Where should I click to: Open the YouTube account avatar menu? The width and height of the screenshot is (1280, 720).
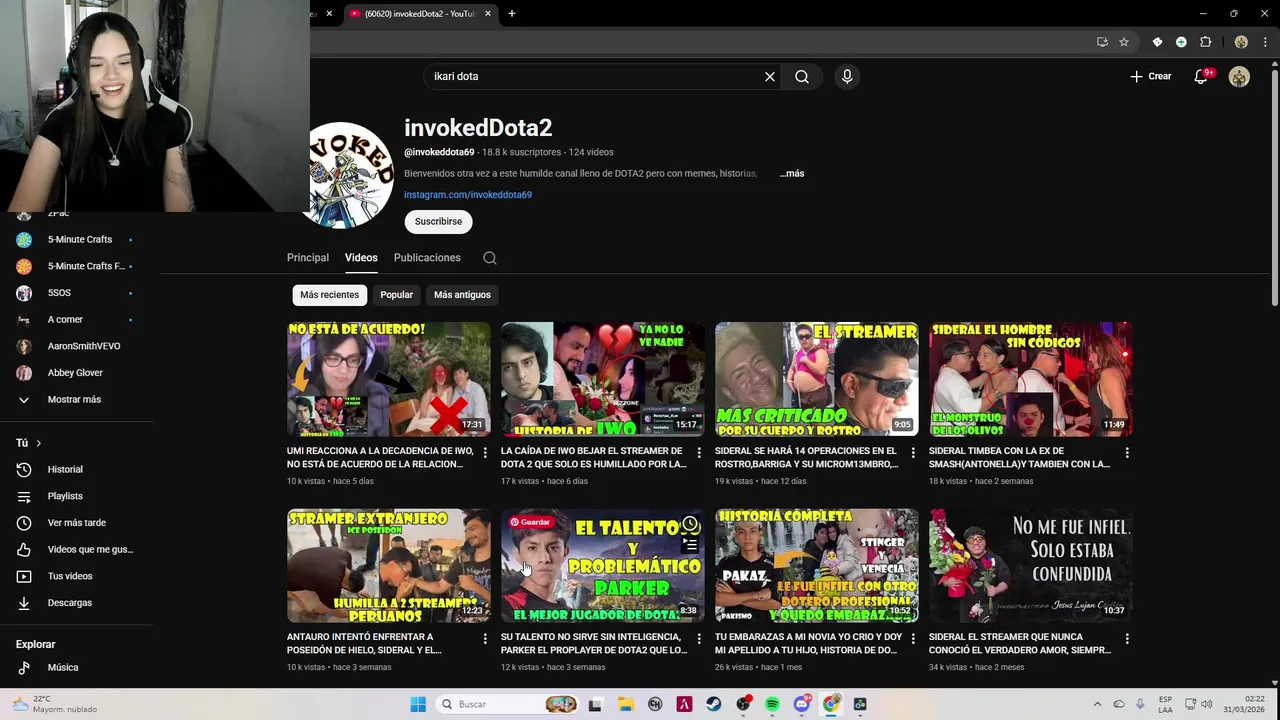click(x=1239, y=76)
